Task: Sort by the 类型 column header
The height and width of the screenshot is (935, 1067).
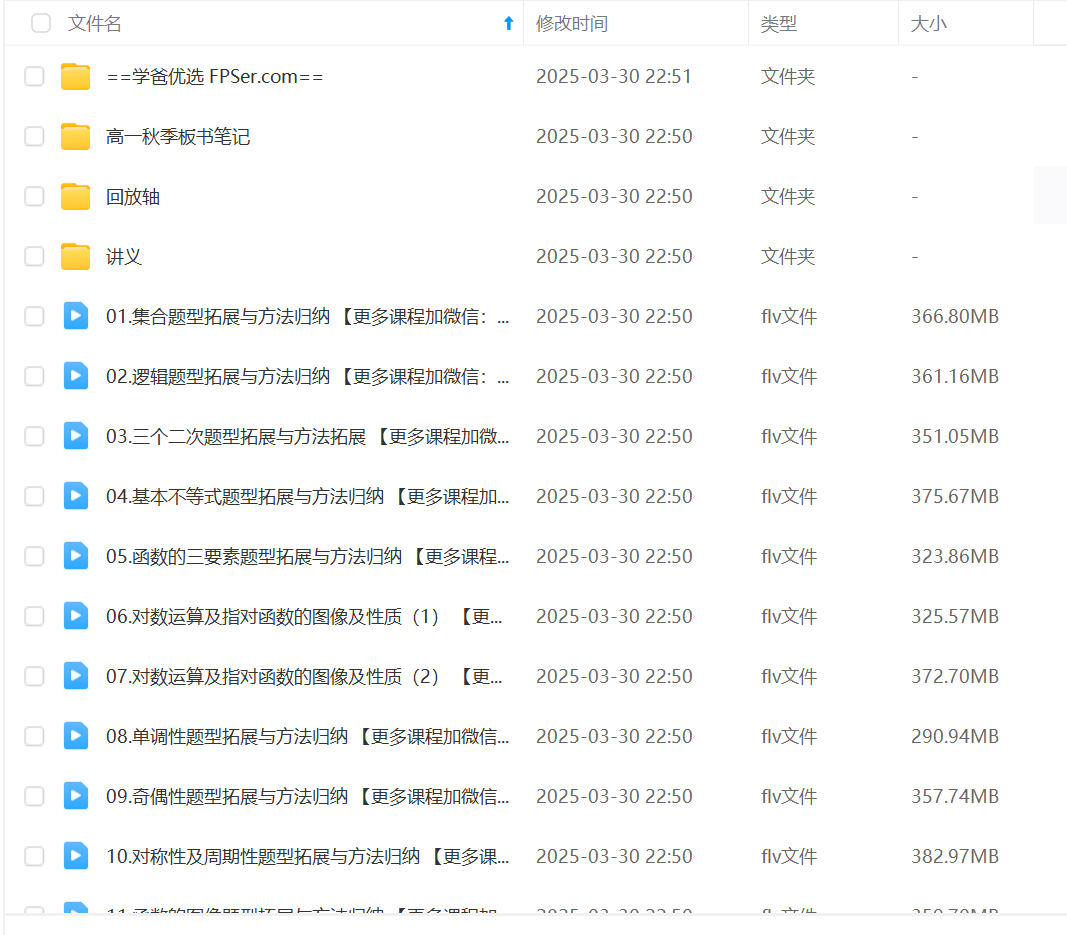Action: tap(778, 24)
